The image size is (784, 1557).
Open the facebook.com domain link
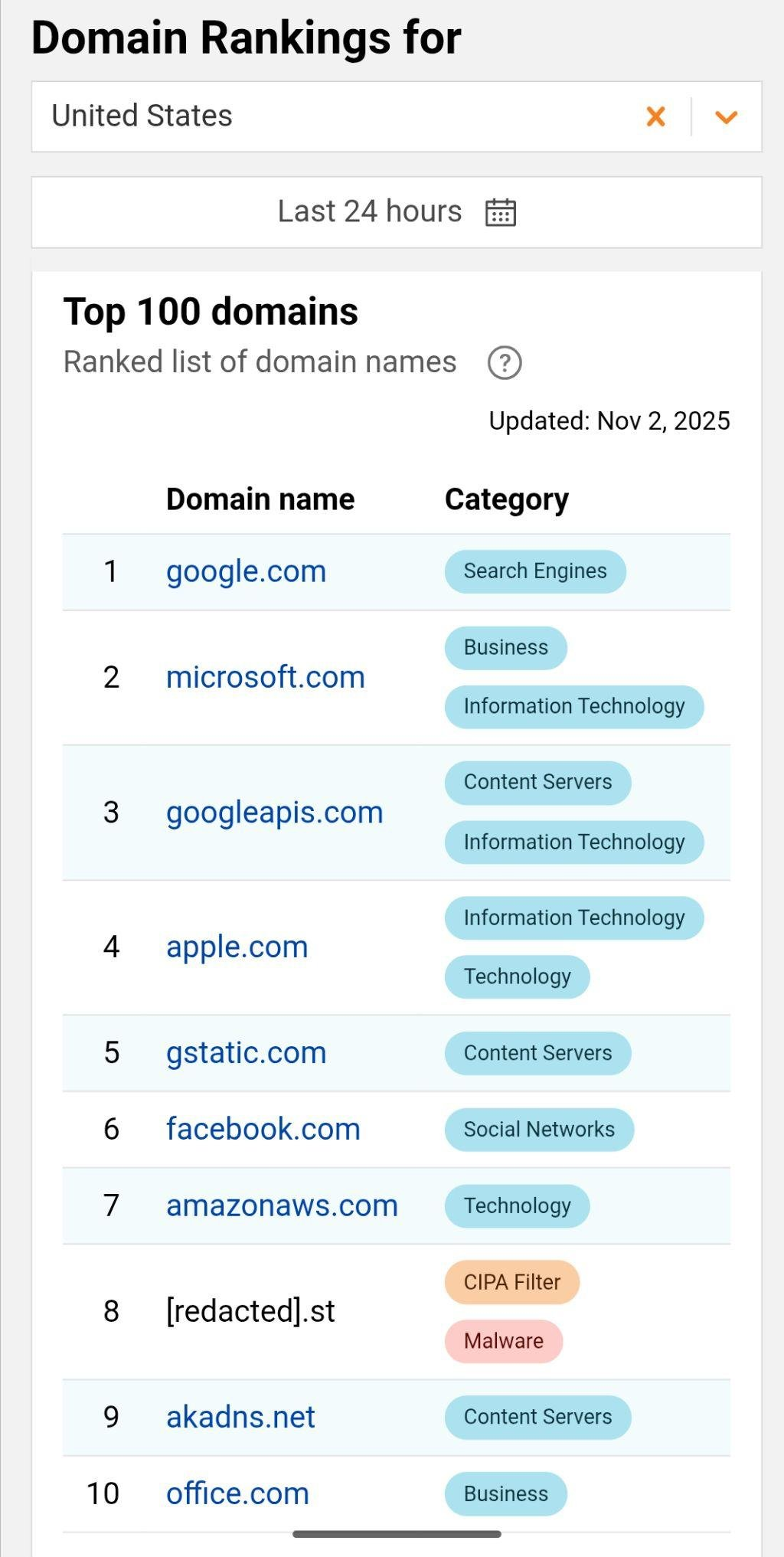(263, 1129)
